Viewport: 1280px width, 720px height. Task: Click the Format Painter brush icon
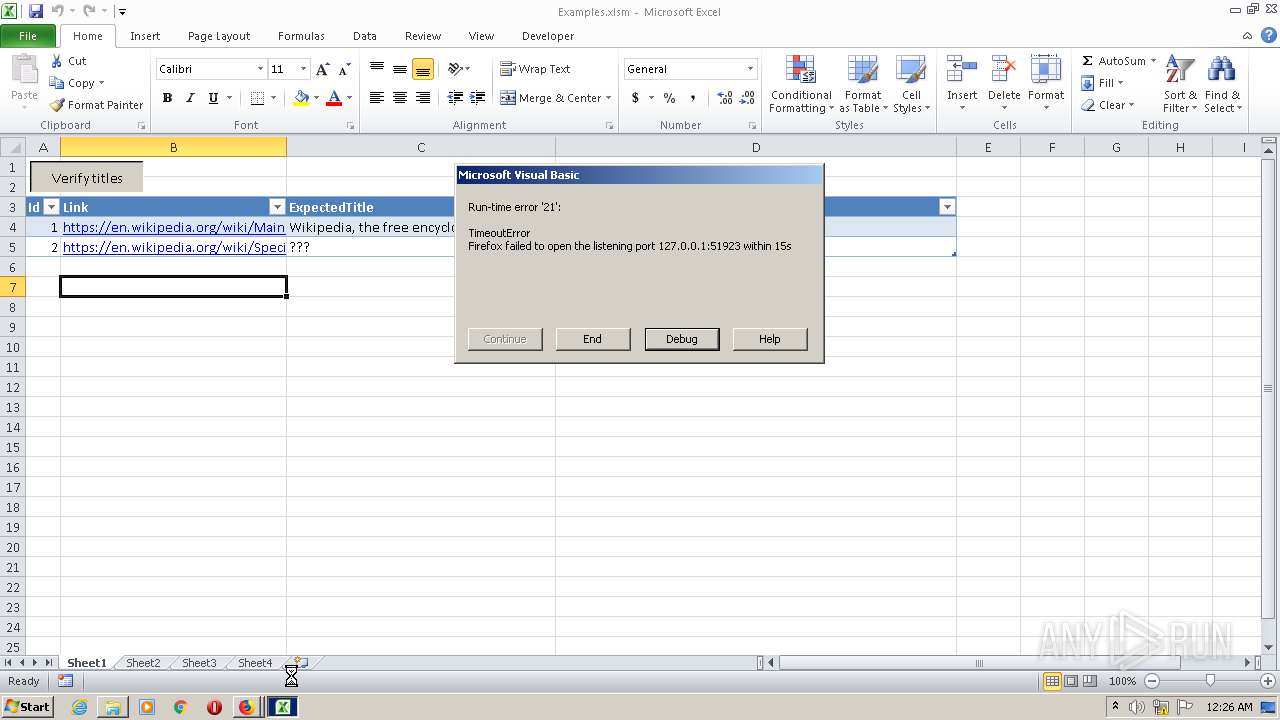click(57, 105)
